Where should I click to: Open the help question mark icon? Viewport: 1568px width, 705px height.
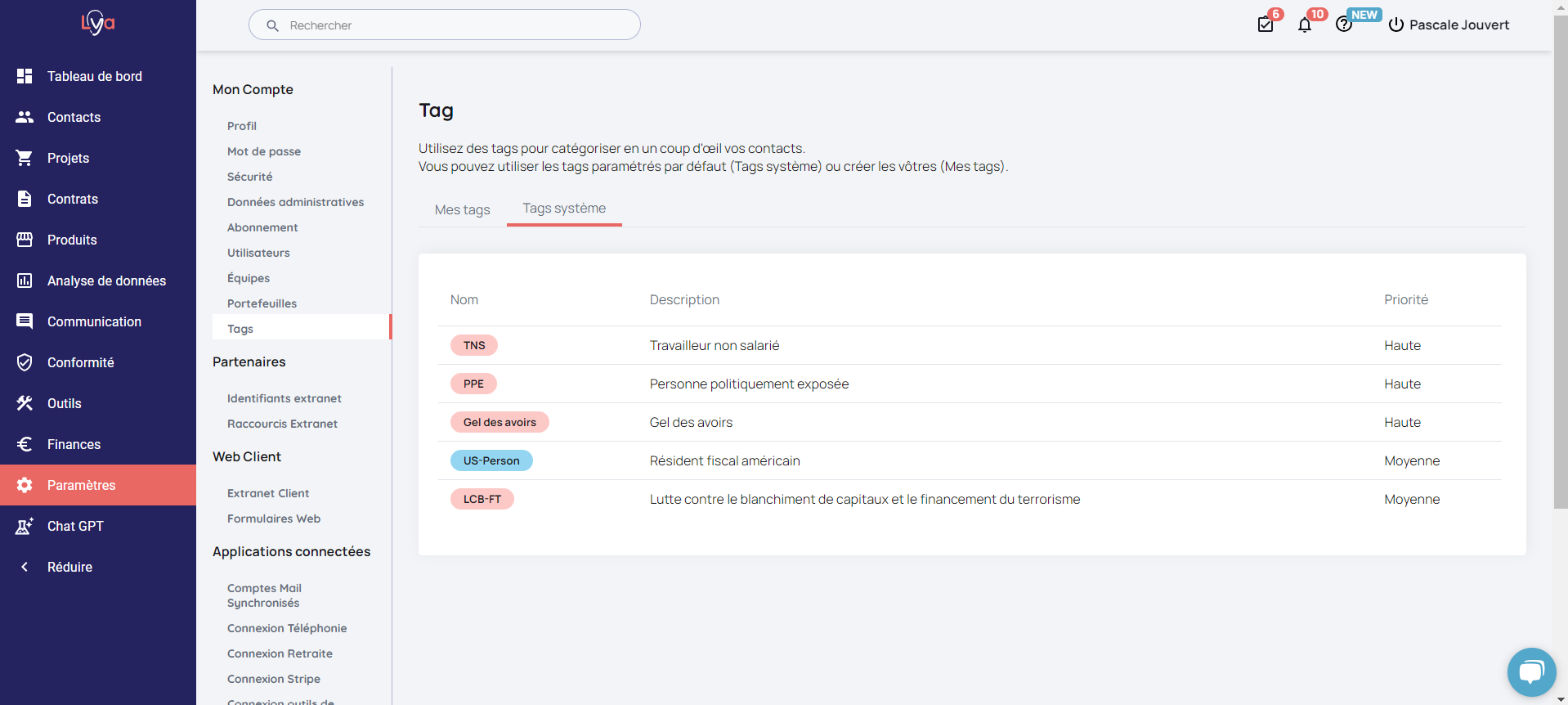tap(1343, 25)
